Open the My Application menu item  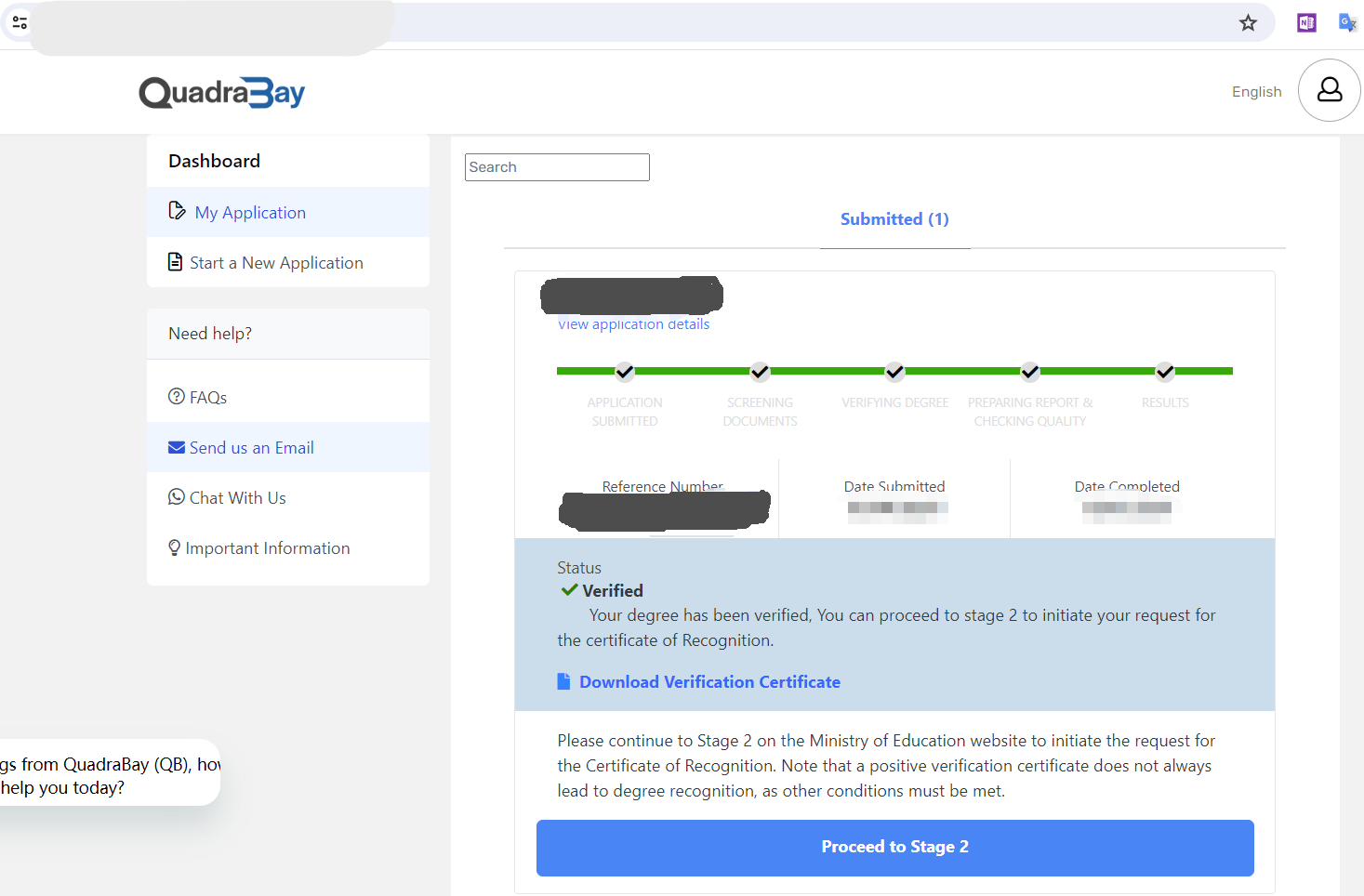point(288,212)
